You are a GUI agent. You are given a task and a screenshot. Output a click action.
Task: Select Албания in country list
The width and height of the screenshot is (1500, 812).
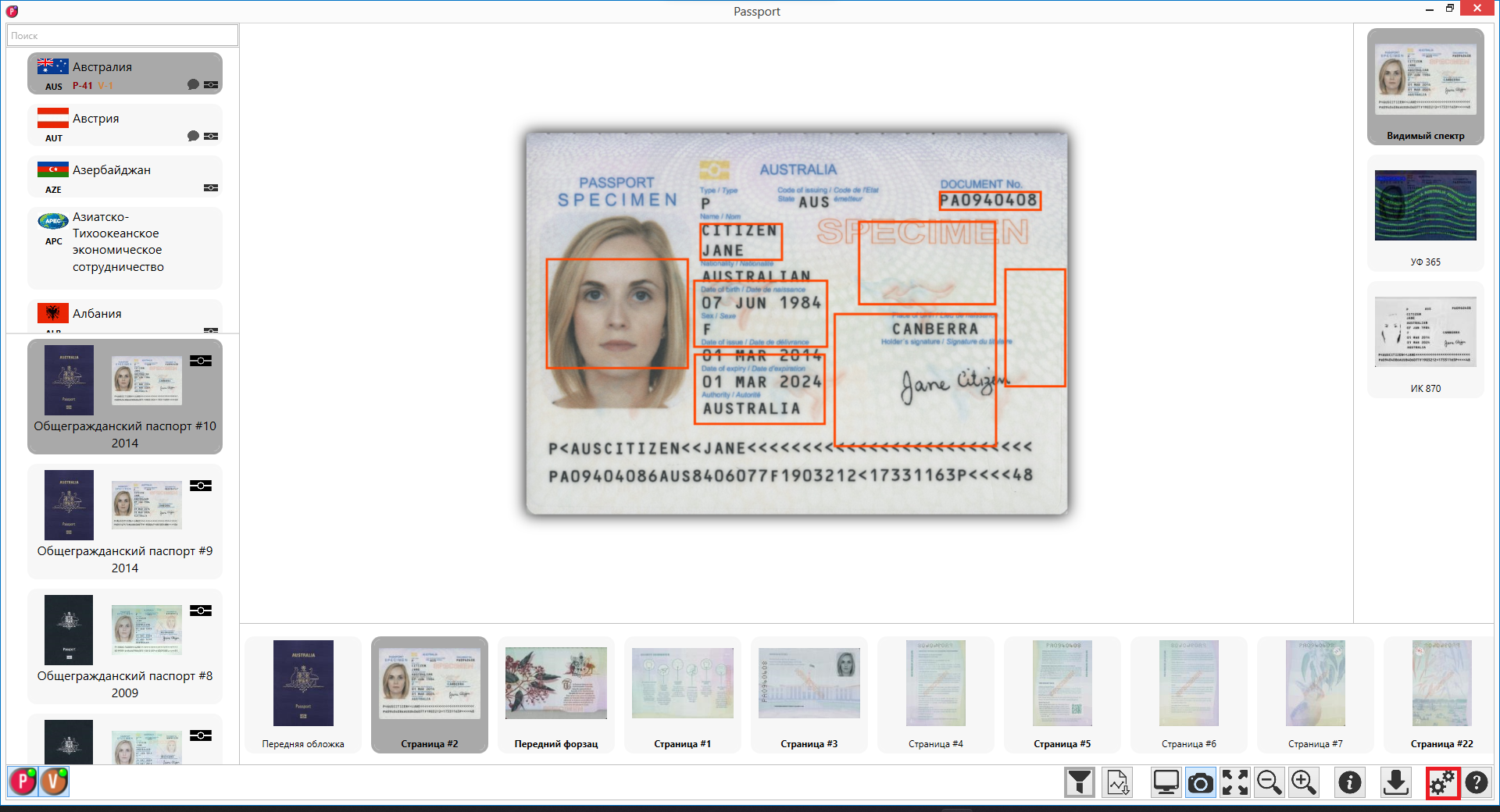pyautogui.click(x=125, y=315)
